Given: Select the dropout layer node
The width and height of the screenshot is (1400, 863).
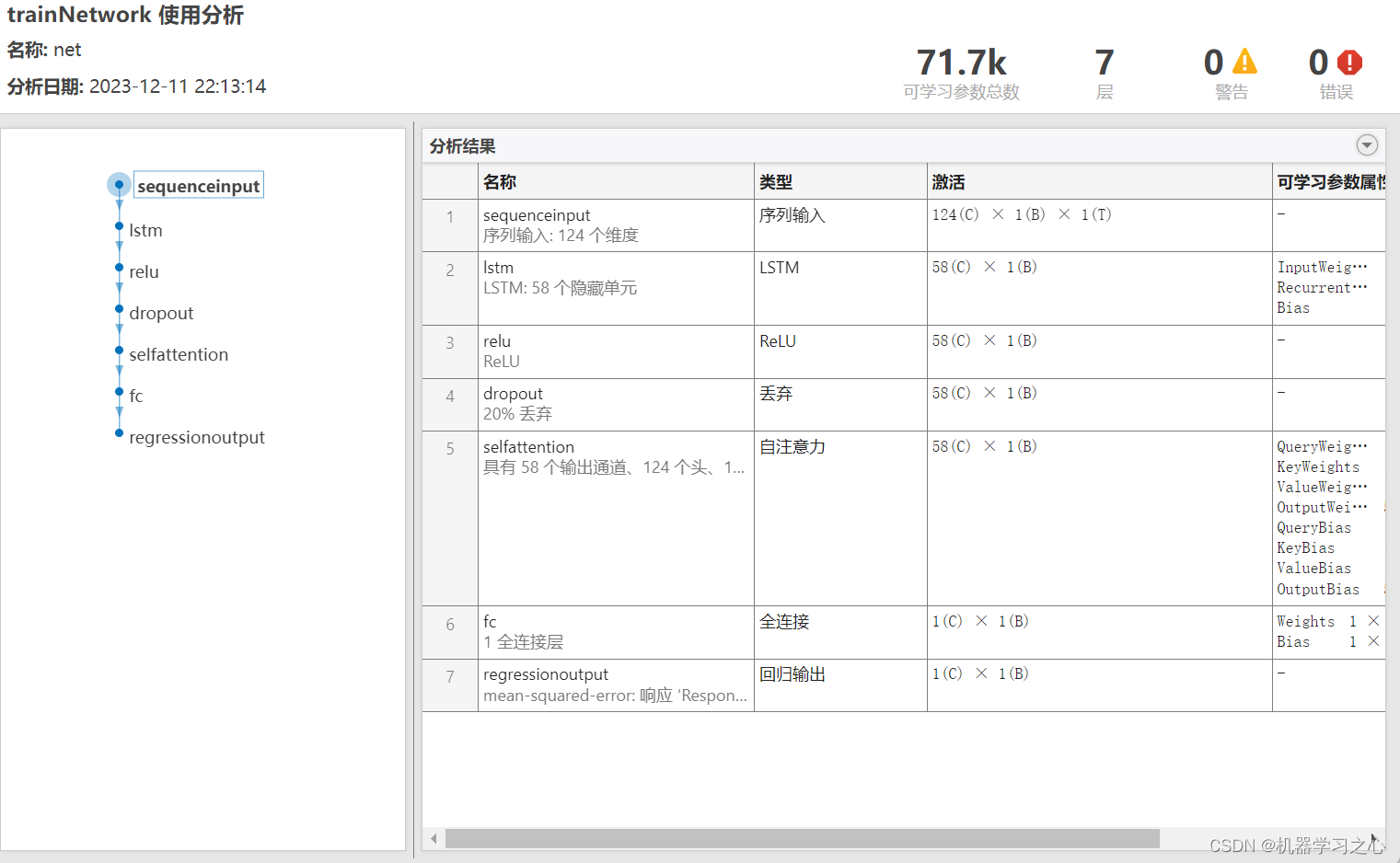Looking at the screenshot, I should (x=161, y=313).
